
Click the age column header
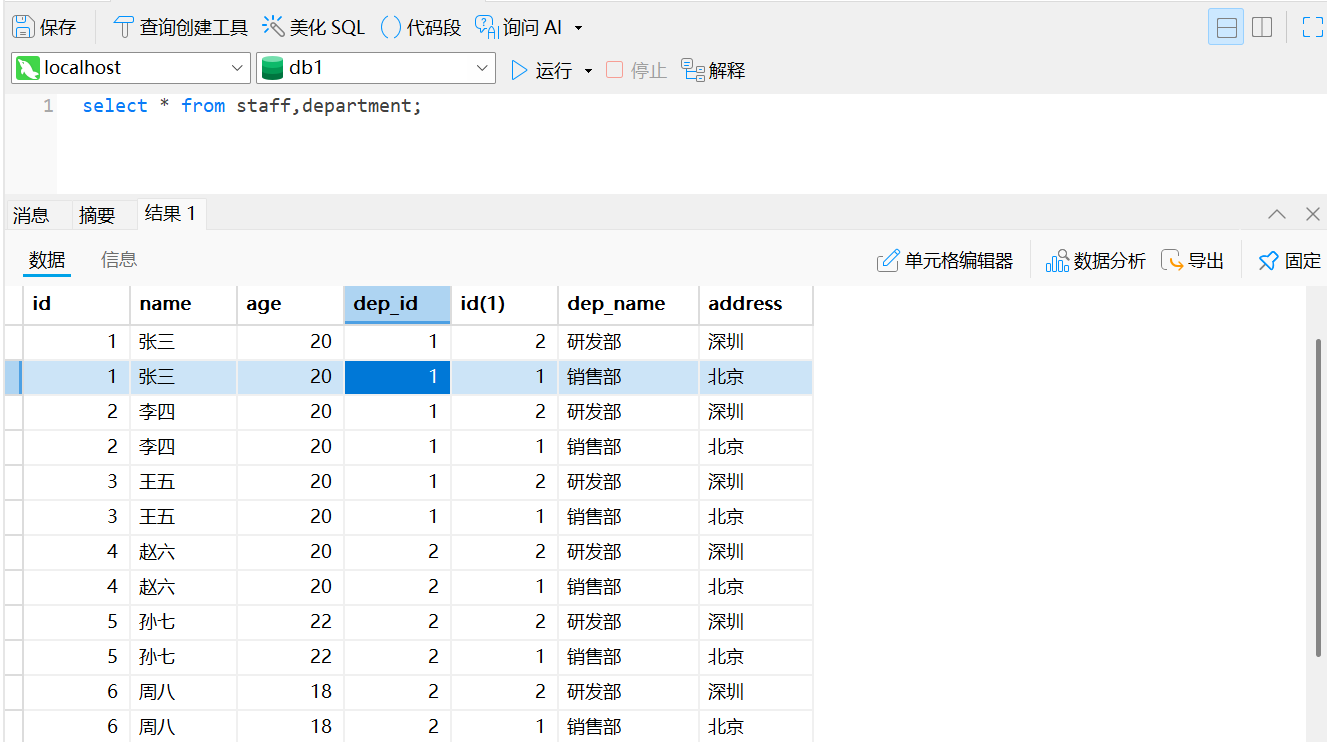pyautogui.click(x=290, y=304)
